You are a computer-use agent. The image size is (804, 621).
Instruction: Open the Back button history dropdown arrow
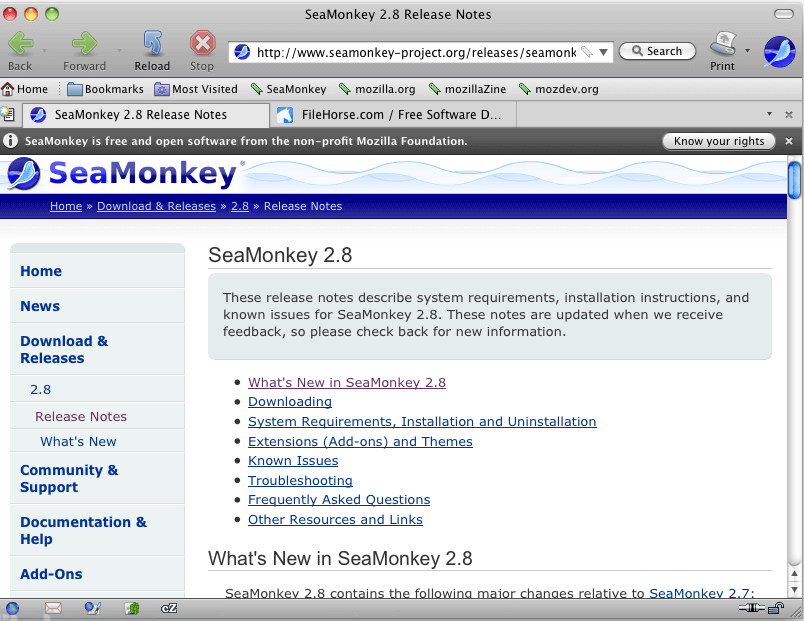pos(45,51)
